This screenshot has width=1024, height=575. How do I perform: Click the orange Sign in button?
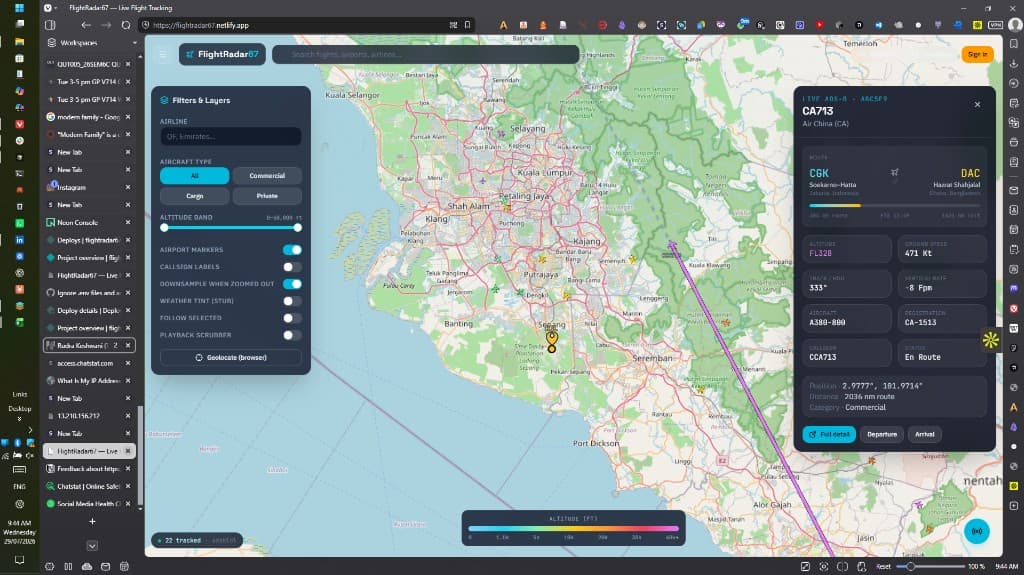(977, 54)
